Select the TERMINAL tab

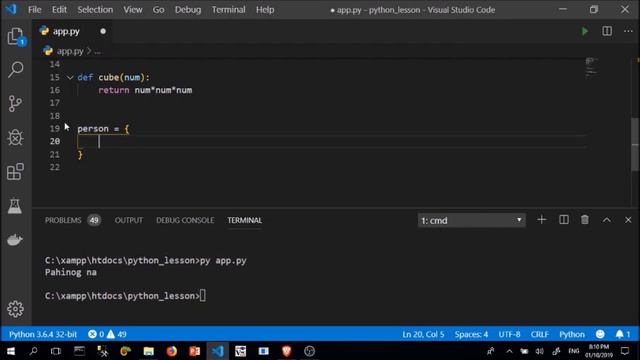(244, 220)
